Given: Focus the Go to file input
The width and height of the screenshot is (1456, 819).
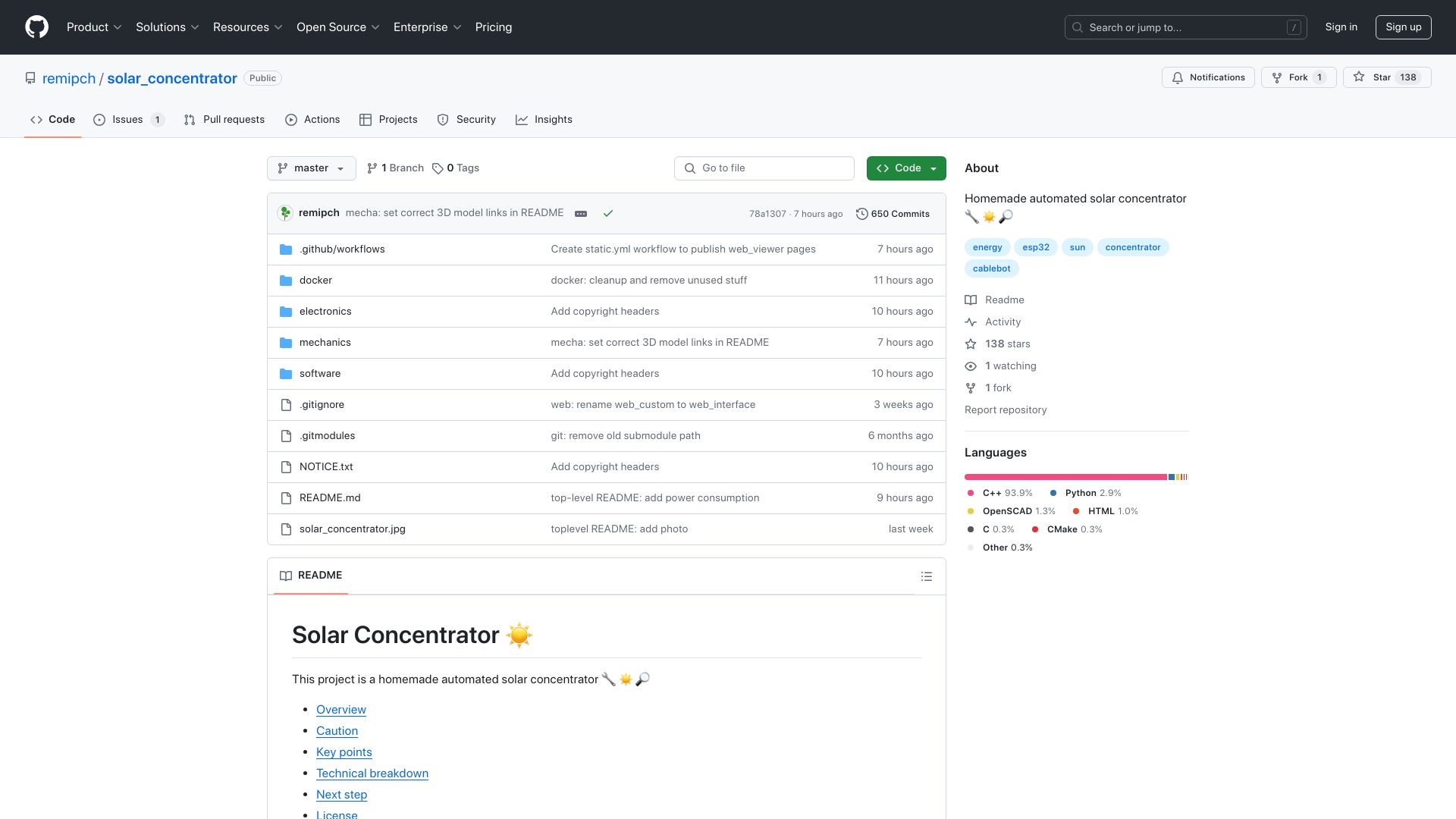Looking at the screenshot, I should [764, 168].
